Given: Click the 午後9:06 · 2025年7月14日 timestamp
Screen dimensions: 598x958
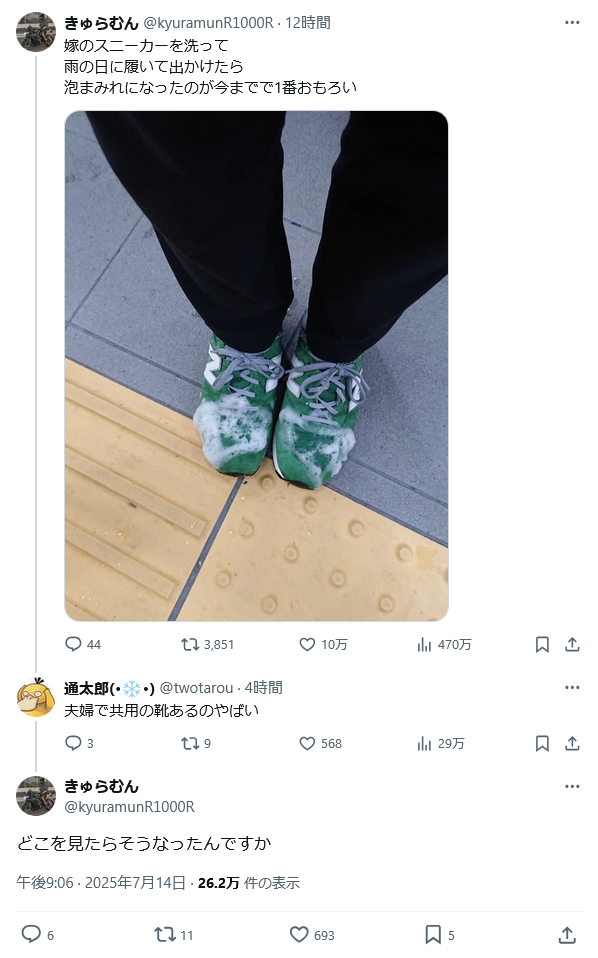Looking at the screenshot, I should pyautogui.click(x=101, y=883).
